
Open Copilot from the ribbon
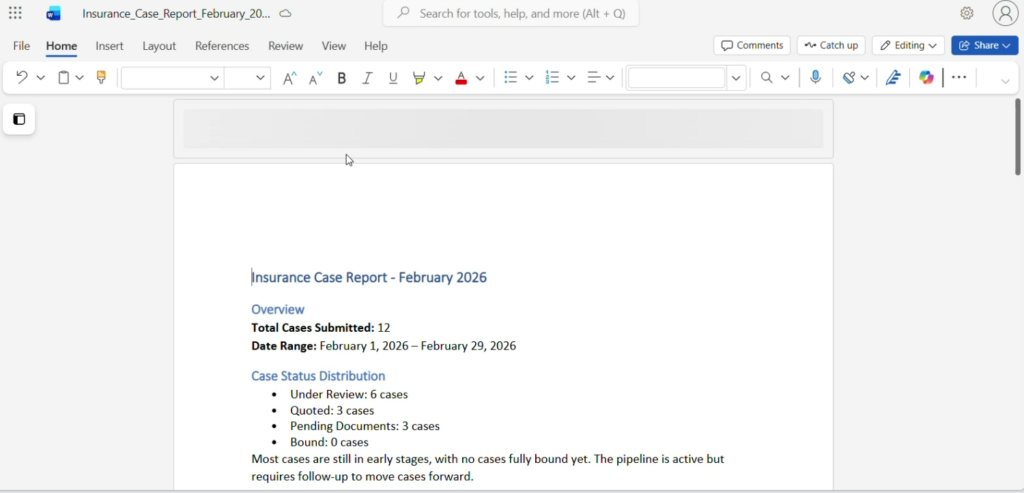coord(927,78)
